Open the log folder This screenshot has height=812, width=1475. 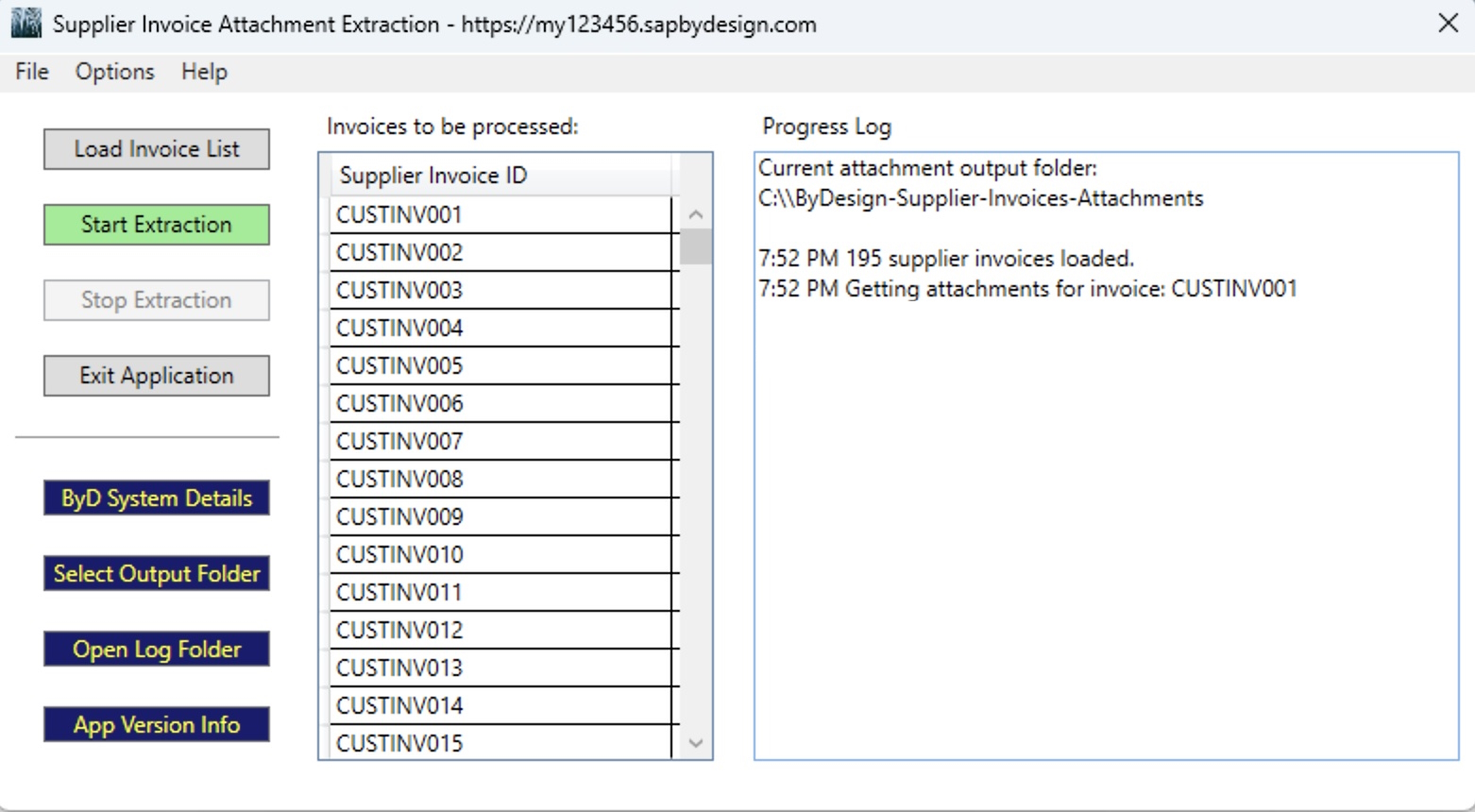156,649
